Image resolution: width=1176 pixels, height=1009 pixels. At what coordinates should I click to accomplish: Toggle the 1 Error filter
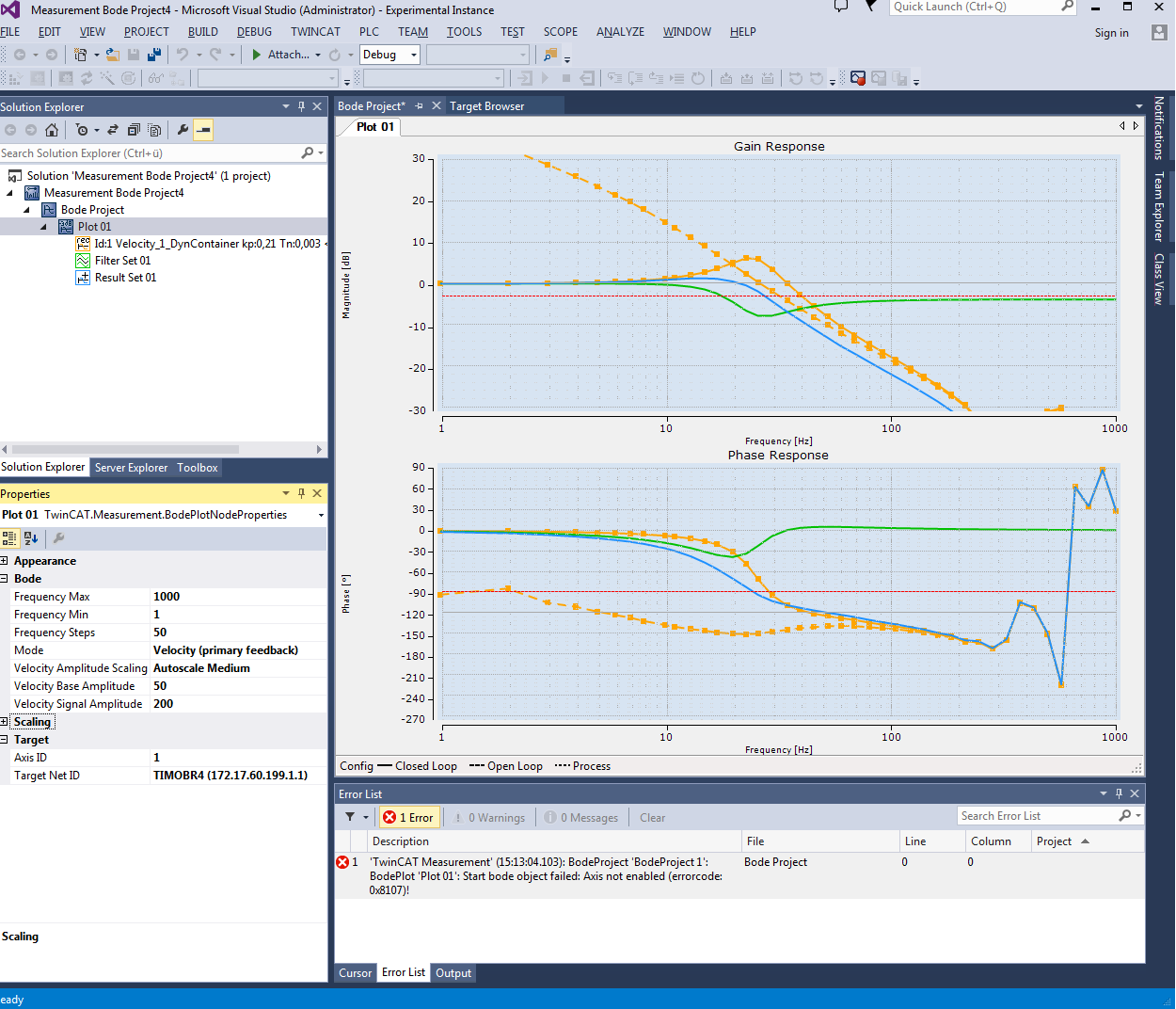pyautogui.click(x=408, y=817)
